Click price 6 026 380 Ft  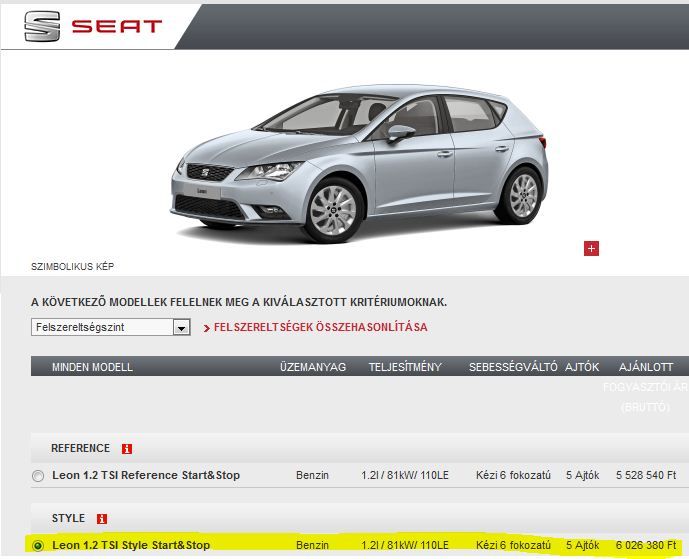point(646,545)
